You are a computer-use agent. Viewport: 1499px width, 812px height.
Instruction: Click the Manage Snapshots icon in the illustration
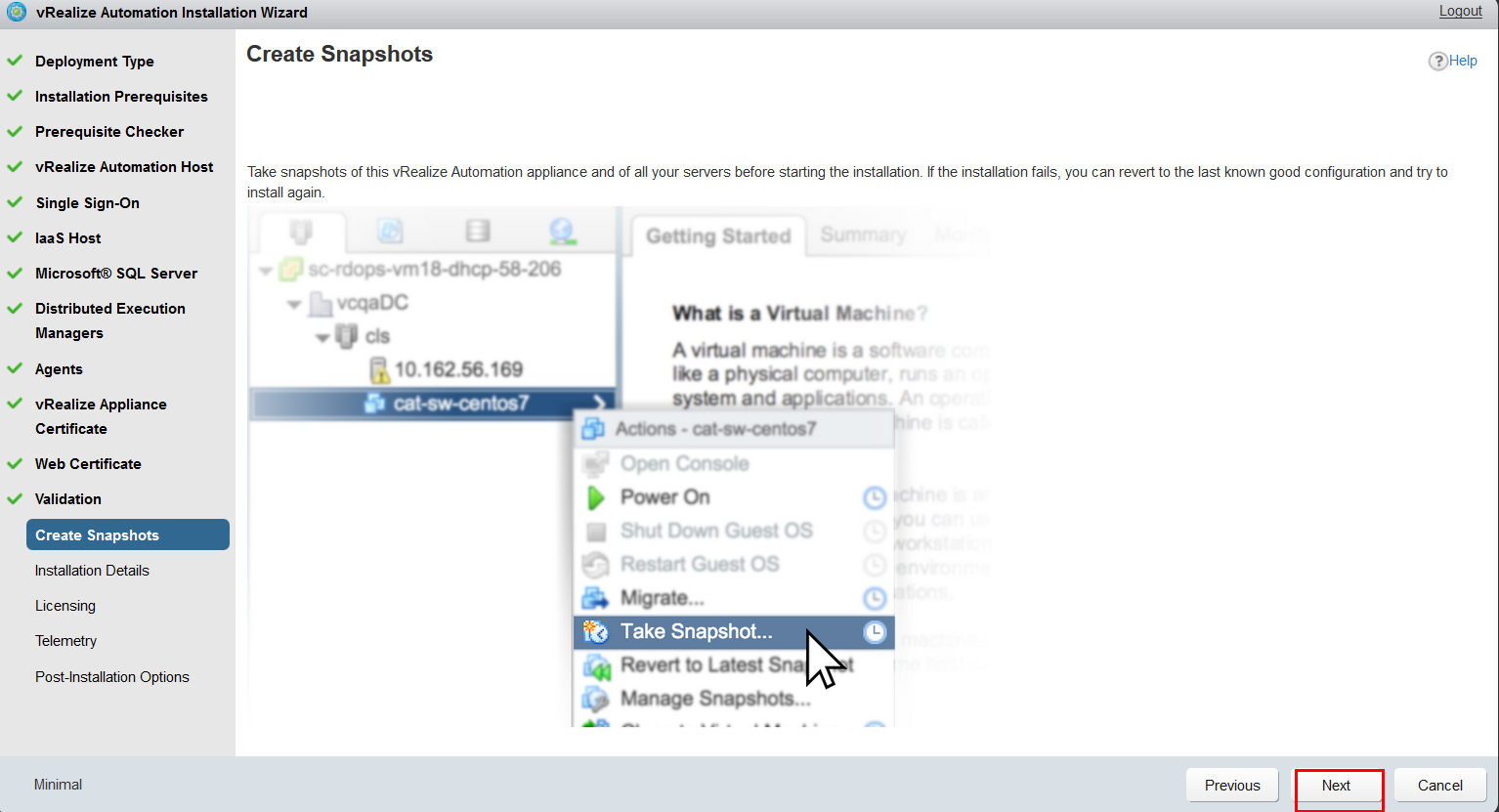point(595,699)
